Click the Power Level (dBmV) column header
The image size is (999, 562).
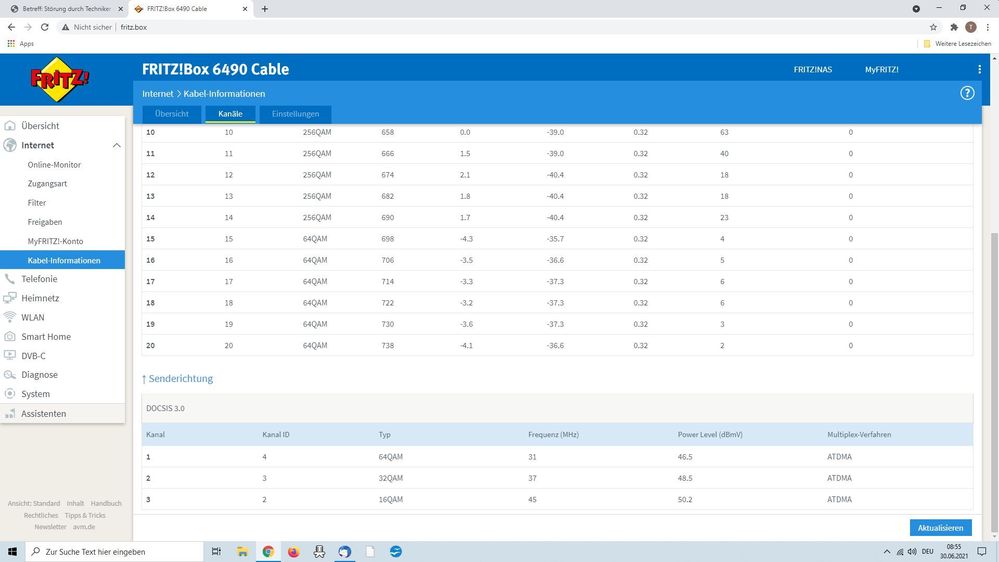click(x=710, y=435)
